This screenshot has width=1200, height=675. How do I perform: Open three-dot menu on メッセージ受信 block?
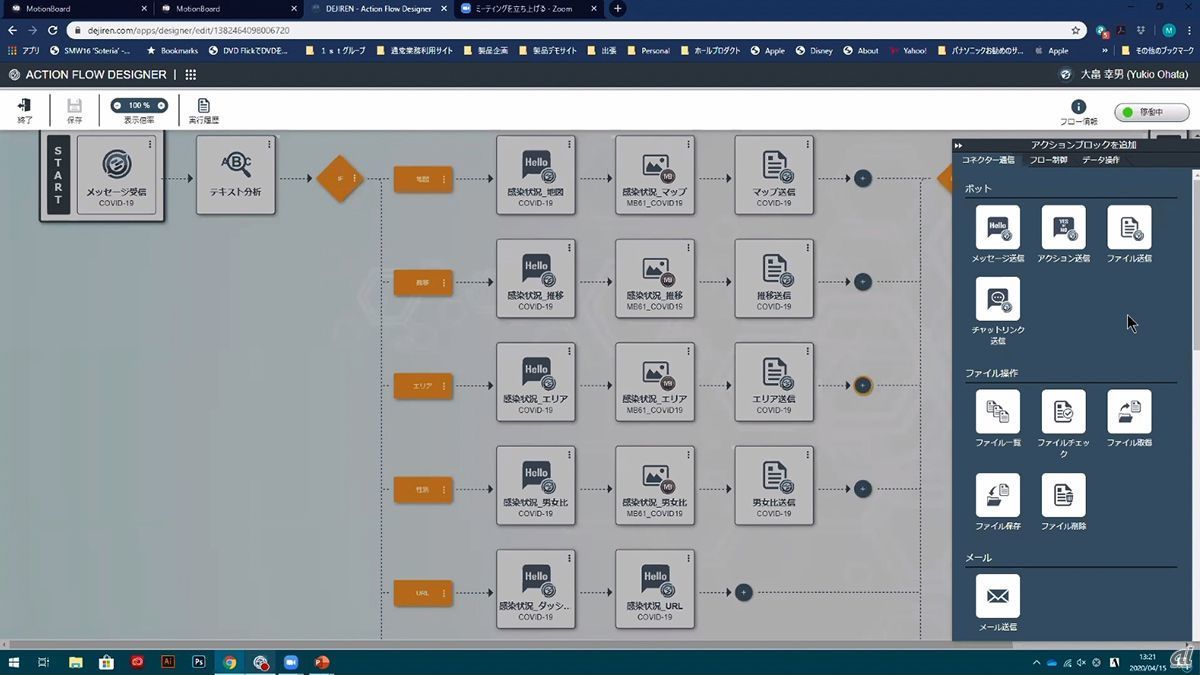(x=150, y=145)
